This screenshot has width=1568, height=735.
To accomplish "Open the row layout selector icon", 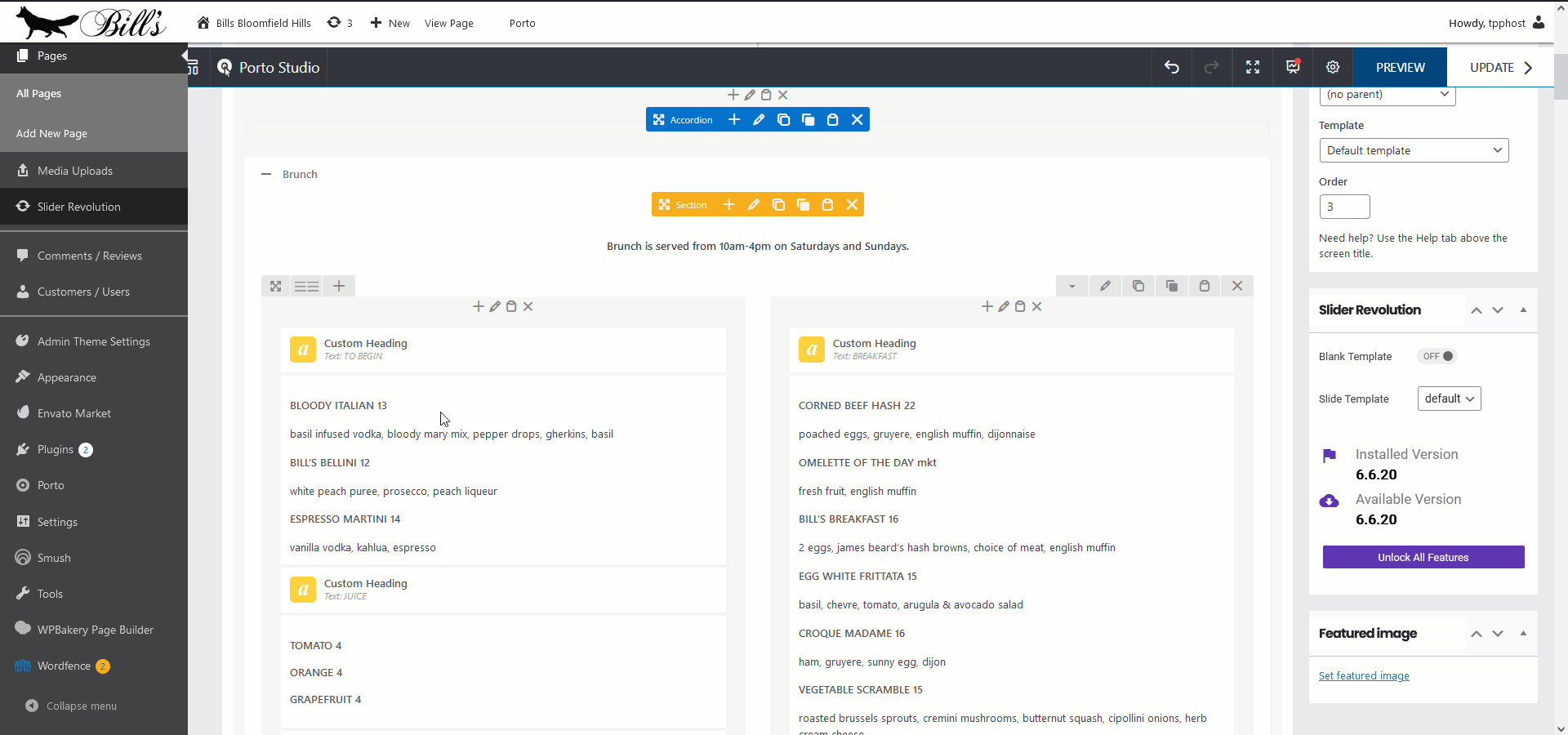I will click(306, 286).
